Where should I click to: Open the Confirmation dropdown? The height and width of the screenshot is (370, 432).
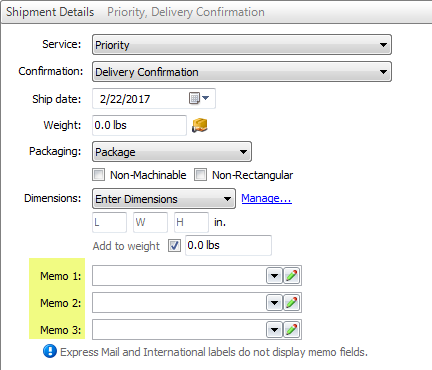[x=242, y=72]
